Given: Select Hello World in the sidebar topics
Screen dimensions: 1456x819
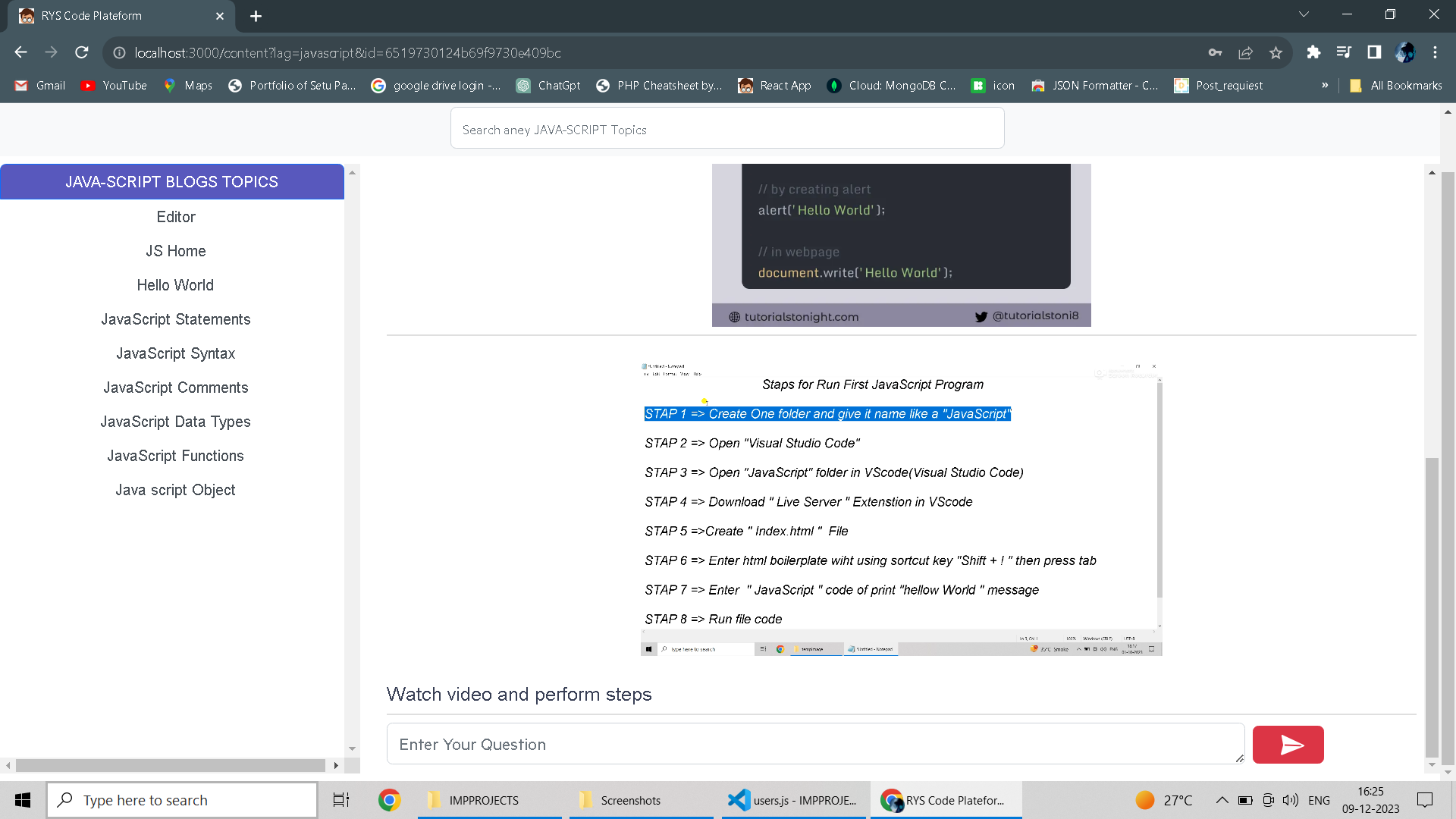Looking at the screenshot, I should [x=175, y=285].
